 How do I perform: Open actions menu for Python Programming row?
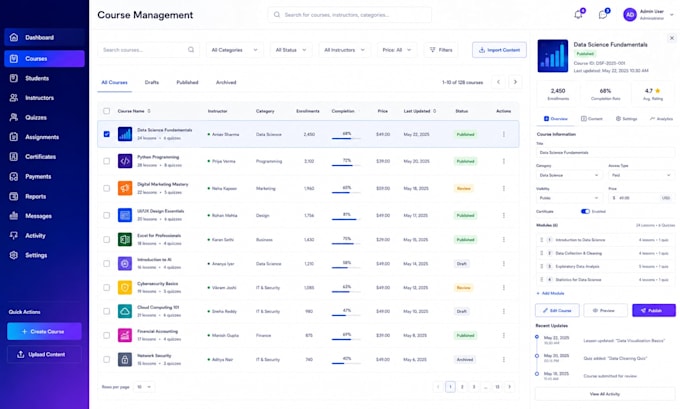pos(503,161)
